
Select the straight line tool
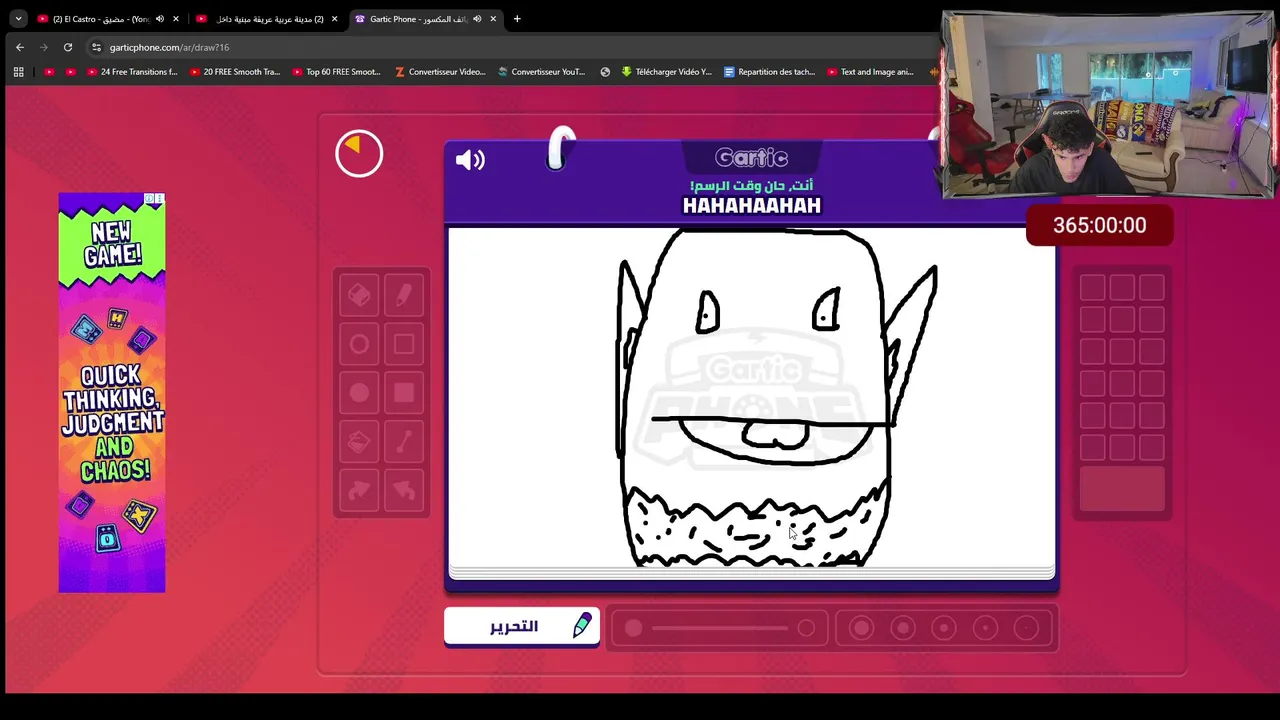[x=404, y=441]
